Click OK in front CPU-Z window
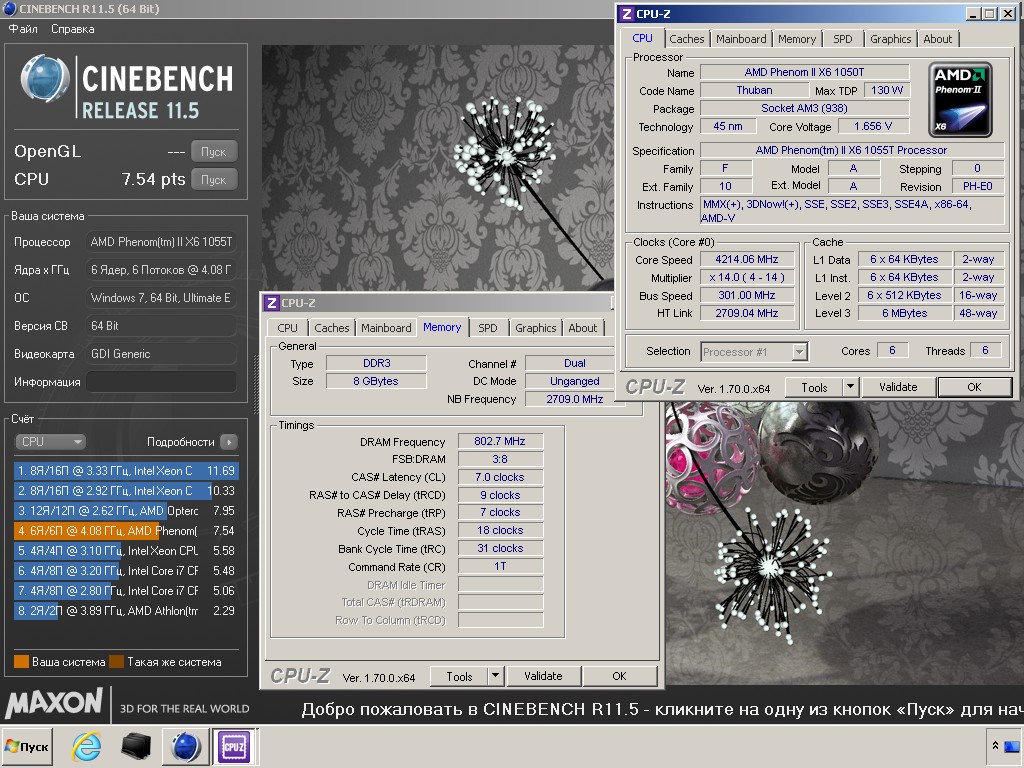This screenshot has height=768, width=1024. click(x=974, y=387)
